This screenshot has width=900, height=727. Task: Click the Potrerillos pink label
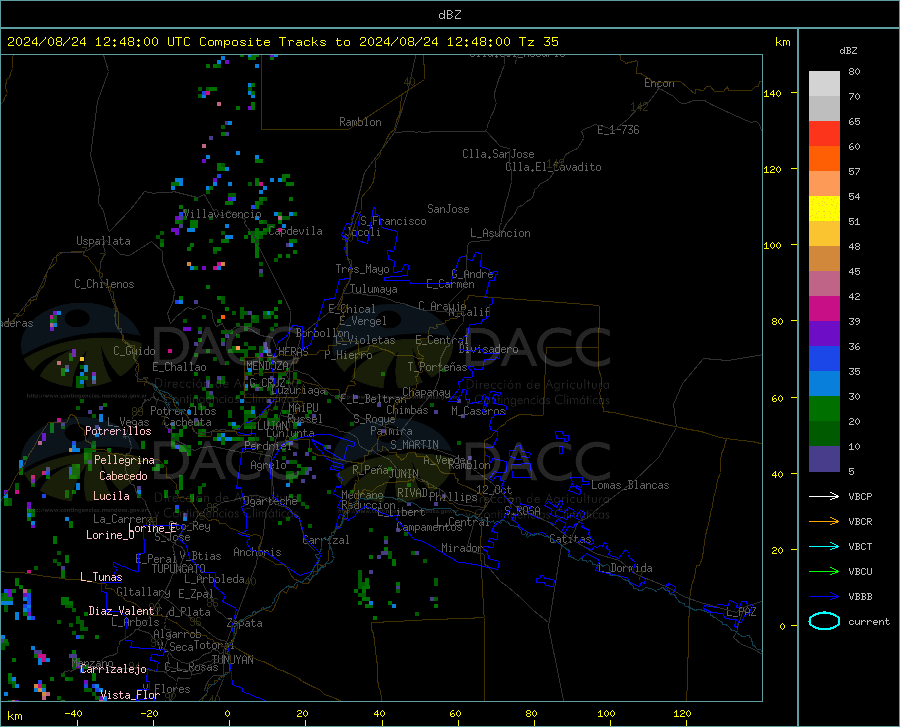[118, 431]
